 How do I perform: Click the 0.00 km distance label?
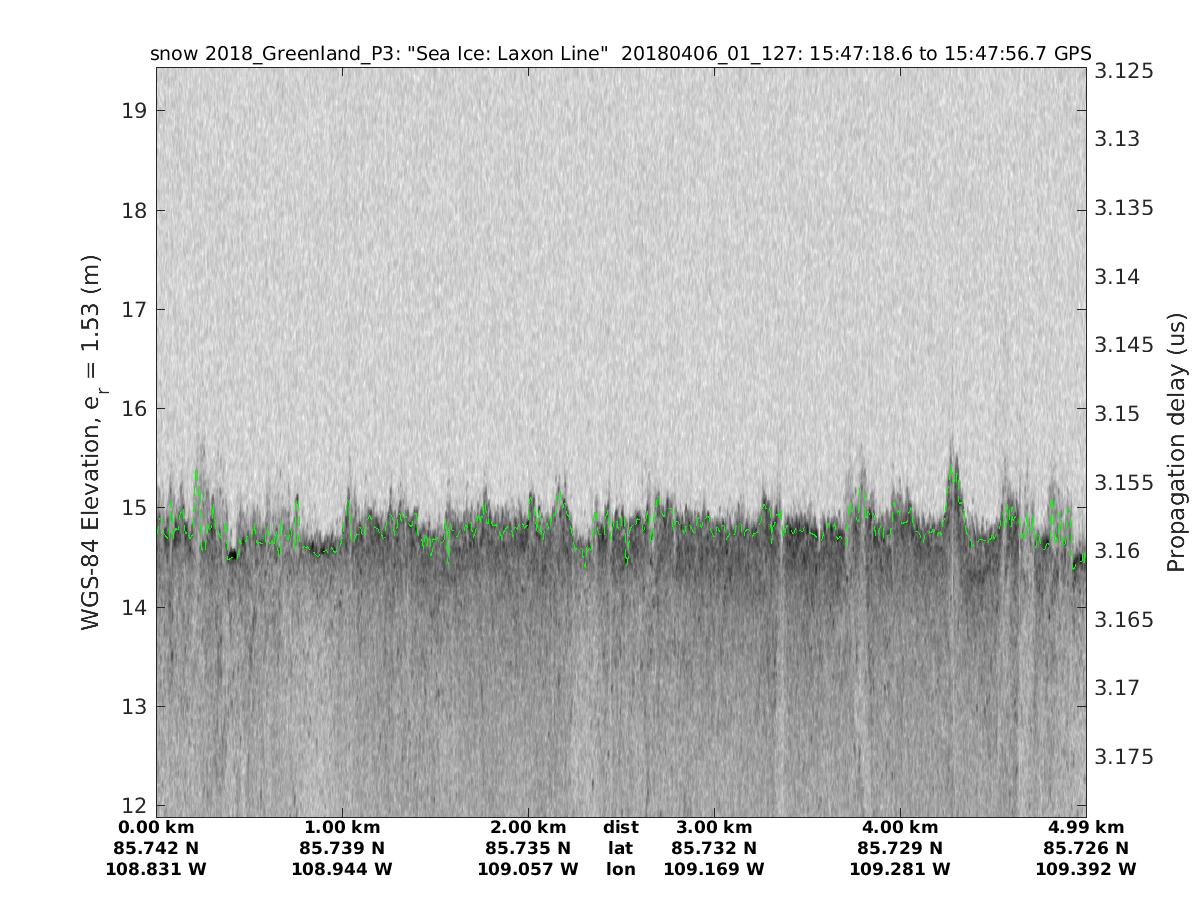click(x=156, y=827)
